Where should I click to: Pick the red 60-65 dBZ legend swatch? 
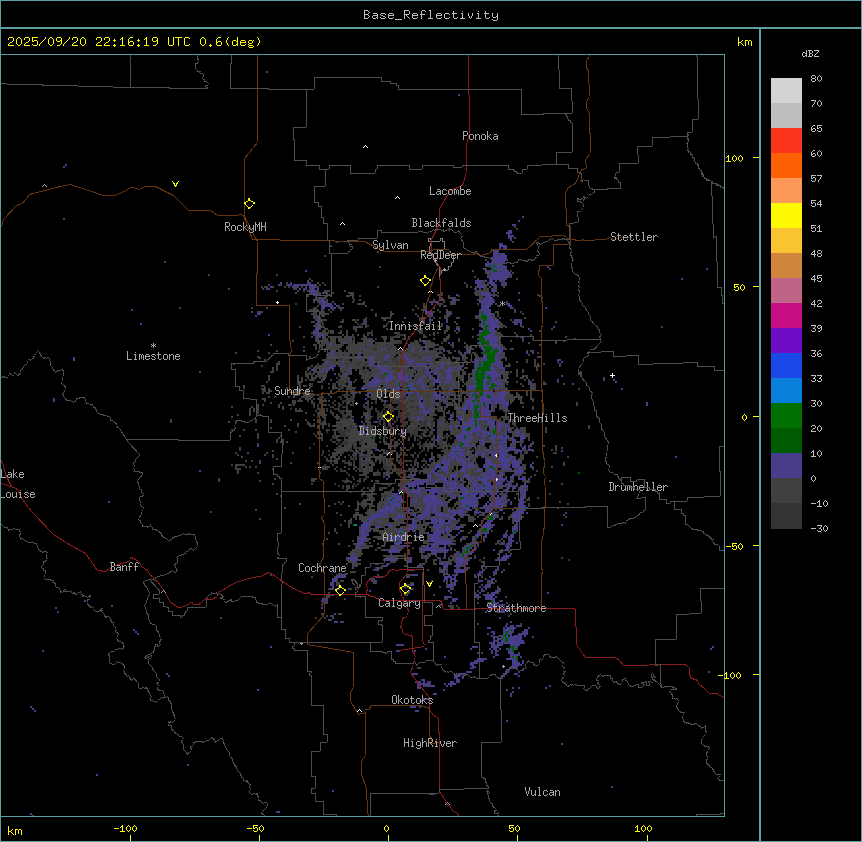tap(786, 141)
